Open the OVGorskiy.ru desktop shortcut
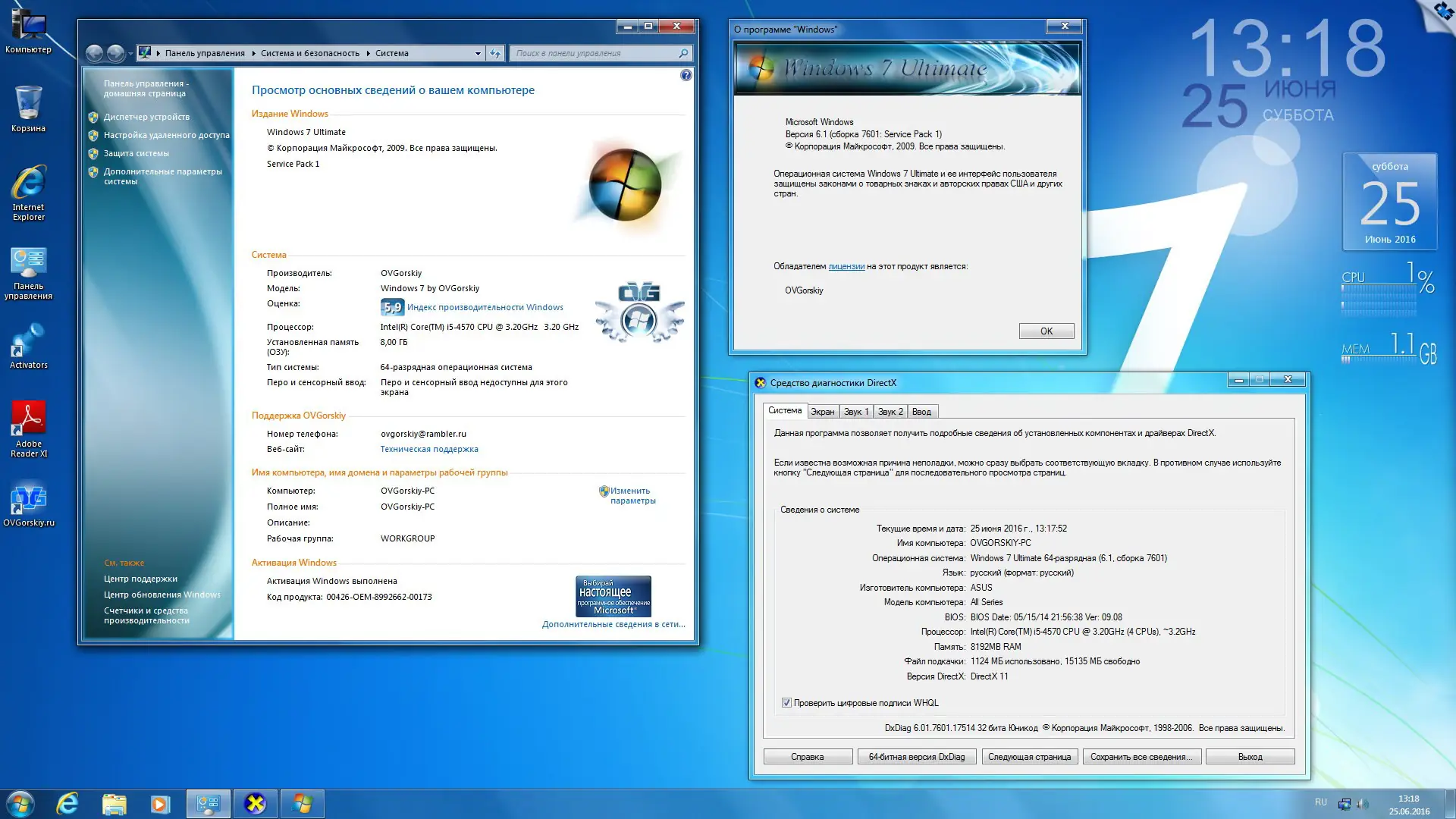The image size is (1456, 819). coord(28,500)
